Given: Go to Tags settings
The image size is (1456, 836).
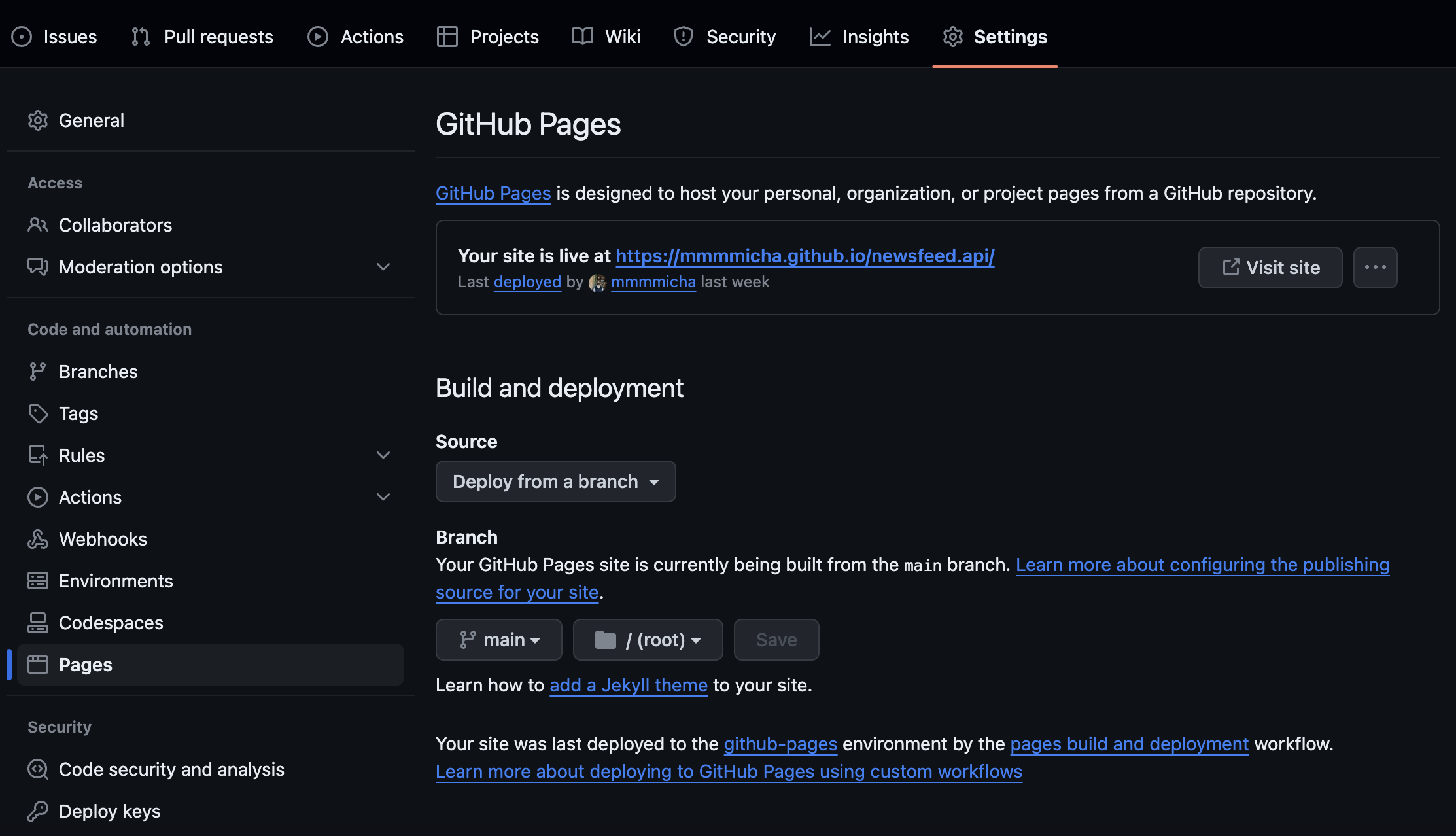Looking at the screenshot, I should tap(211, 413).
